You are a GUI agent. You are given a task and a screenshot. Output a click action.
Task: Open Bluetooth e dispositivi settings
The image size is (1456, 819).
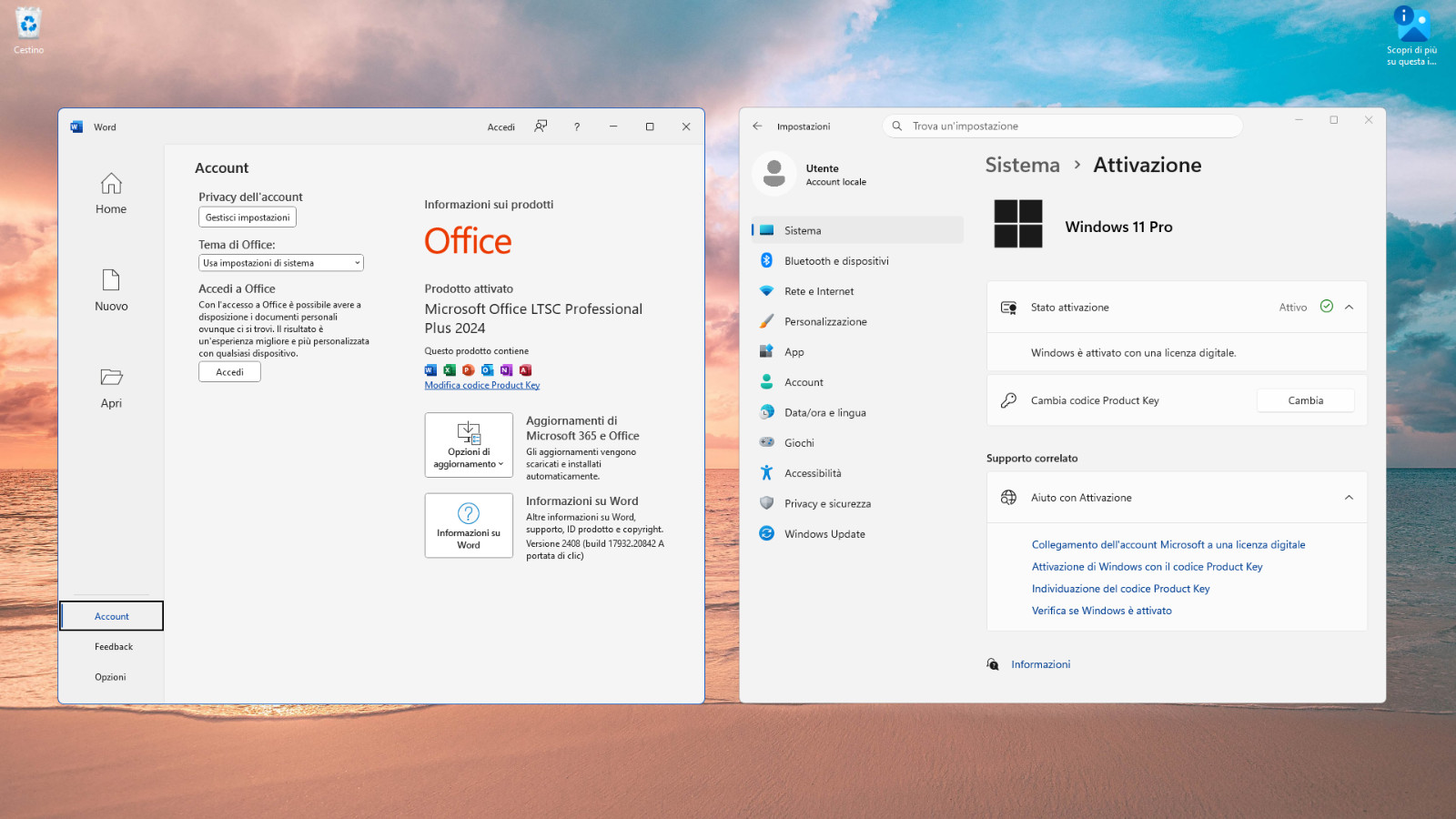pos(857,261)
